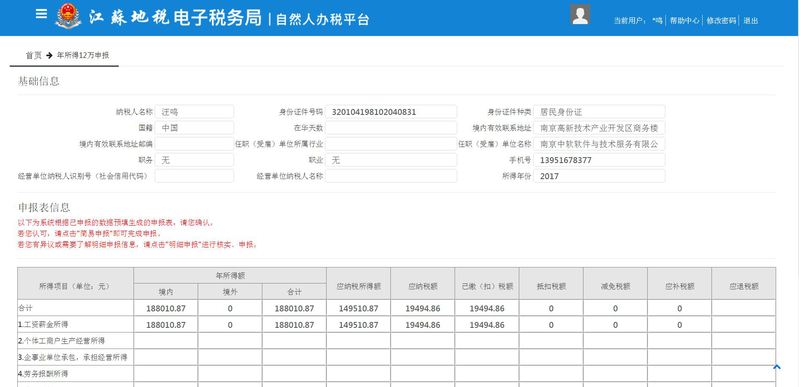Viewport: 799px width, 387px height.
Task: Click the 任职（受雇）单位名称 field
Action: click(x=599, y=144)
